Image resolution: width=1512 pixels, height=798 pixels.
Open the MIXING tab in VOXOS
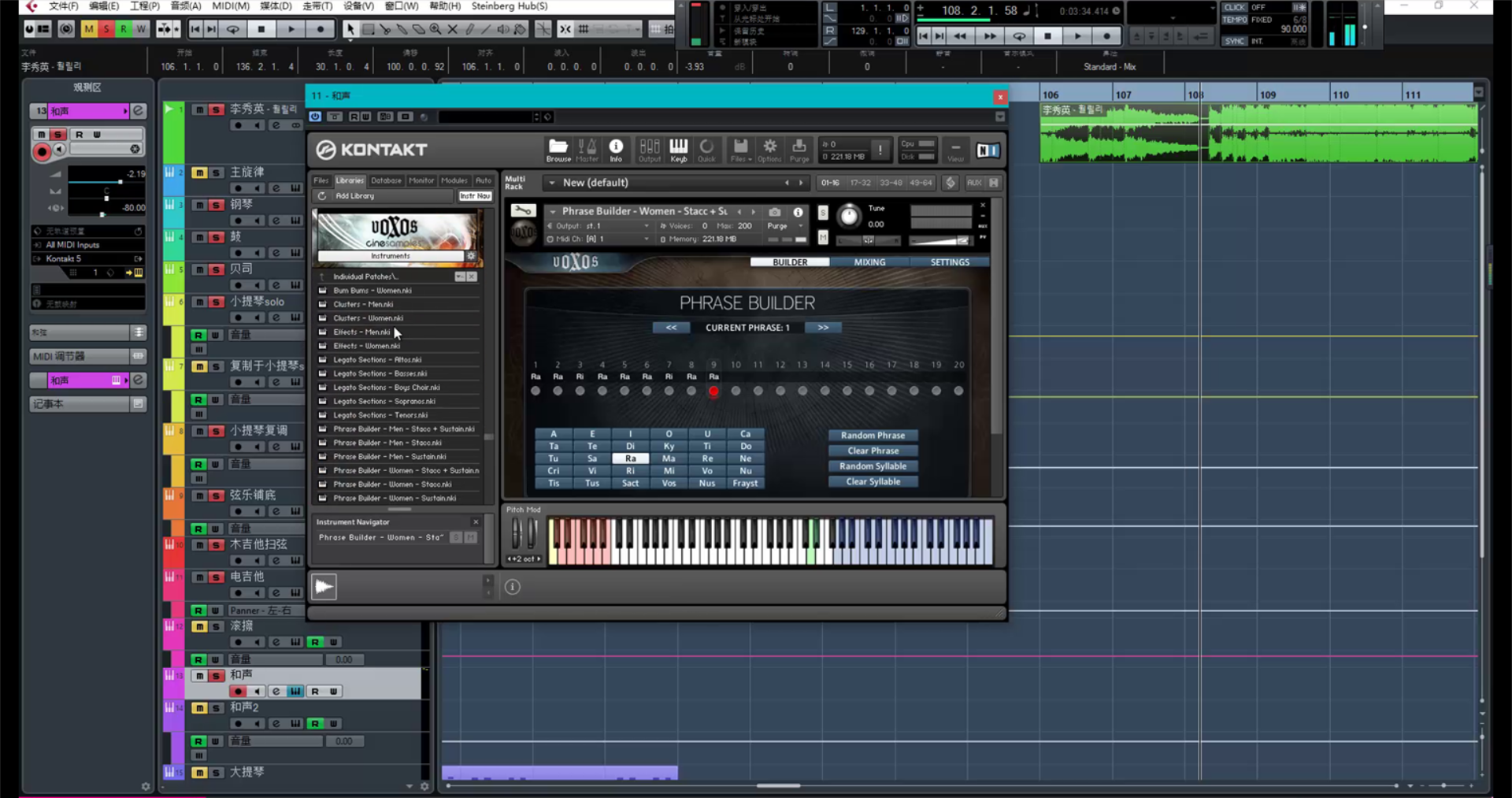pyautogui.click(x=869, y=262)
